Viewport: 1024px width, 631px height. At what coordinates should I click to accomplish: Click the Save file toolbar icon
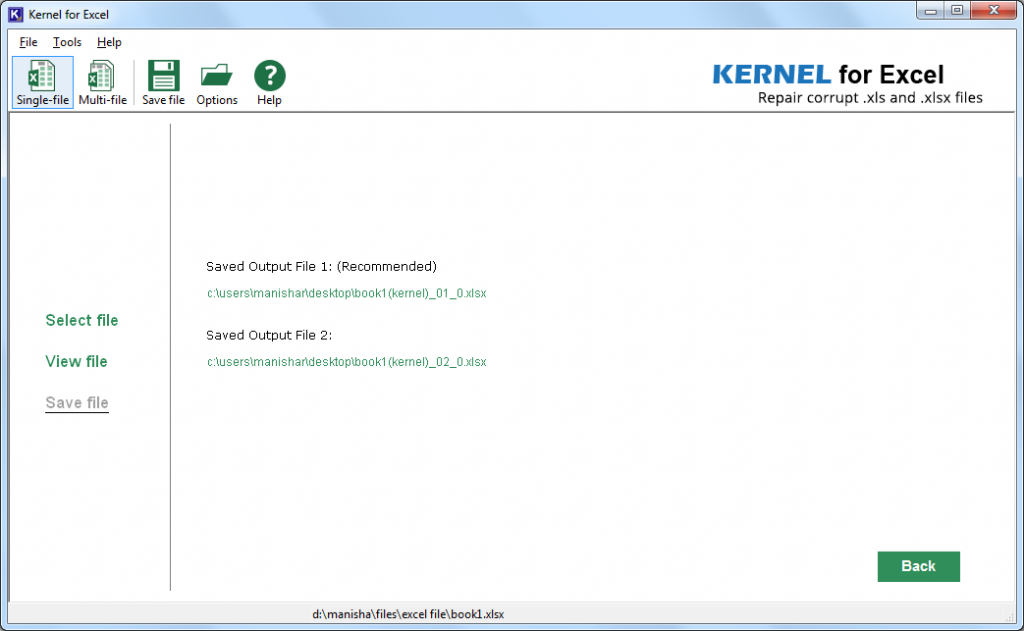pos(162,82)
